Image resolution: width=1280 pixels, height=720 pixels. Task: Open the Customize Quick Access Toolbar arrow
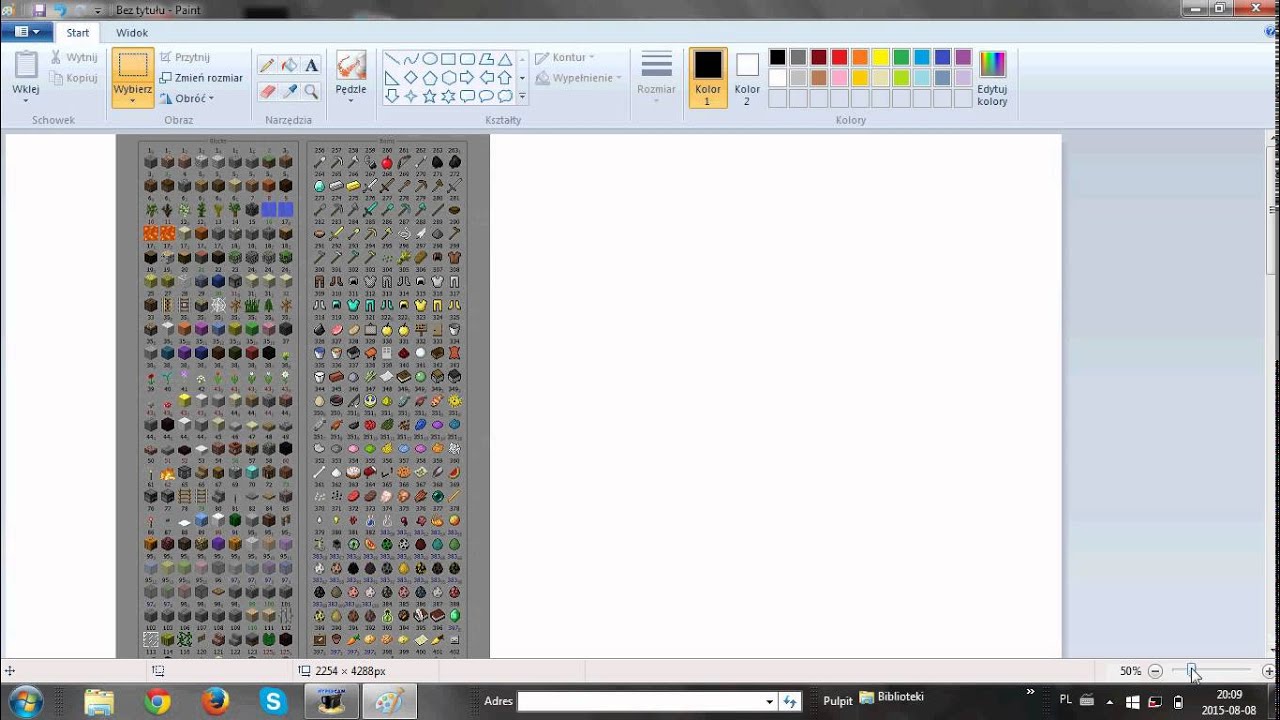point(97,10)
